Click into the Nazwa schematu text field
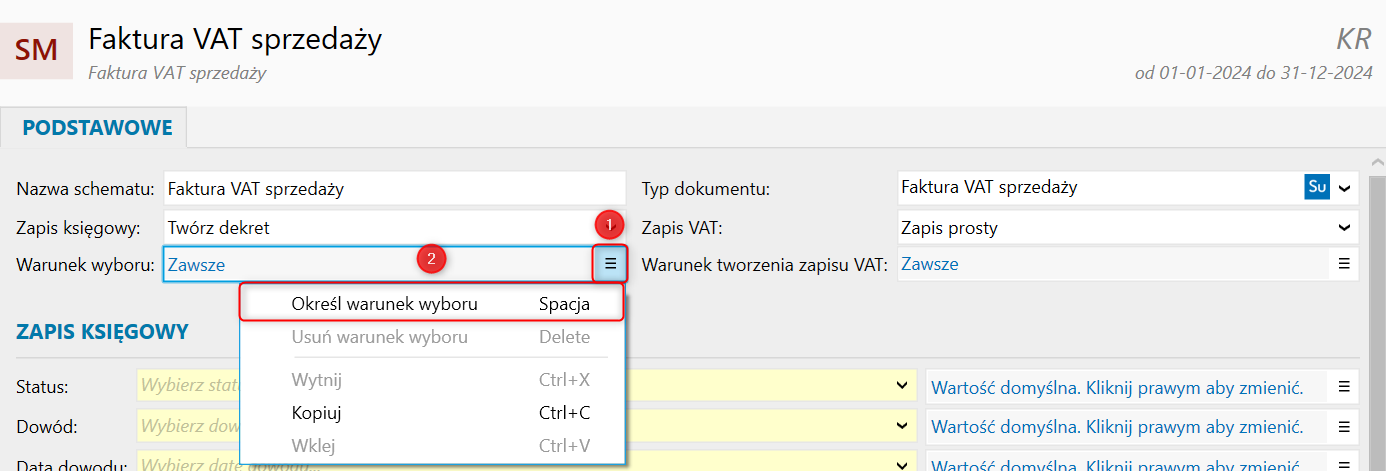Image resolution: width=1386 pixels, height=471 pixels. pos(394,187)
